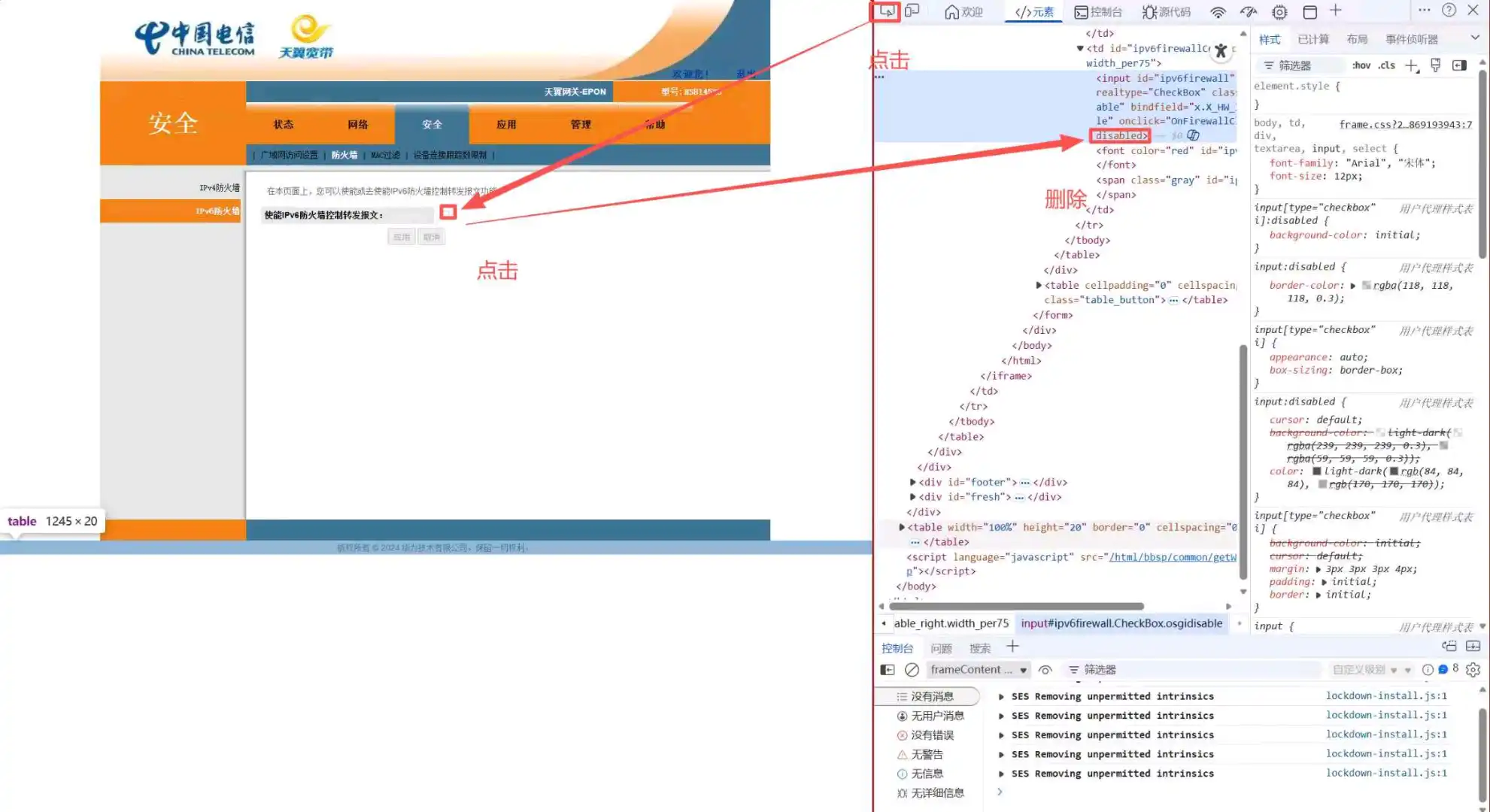This screenshot has height=812, width=1490.
Task: Clear the console with the circle-slash icon
Action: pyautogui.click(x=912, y=670)
